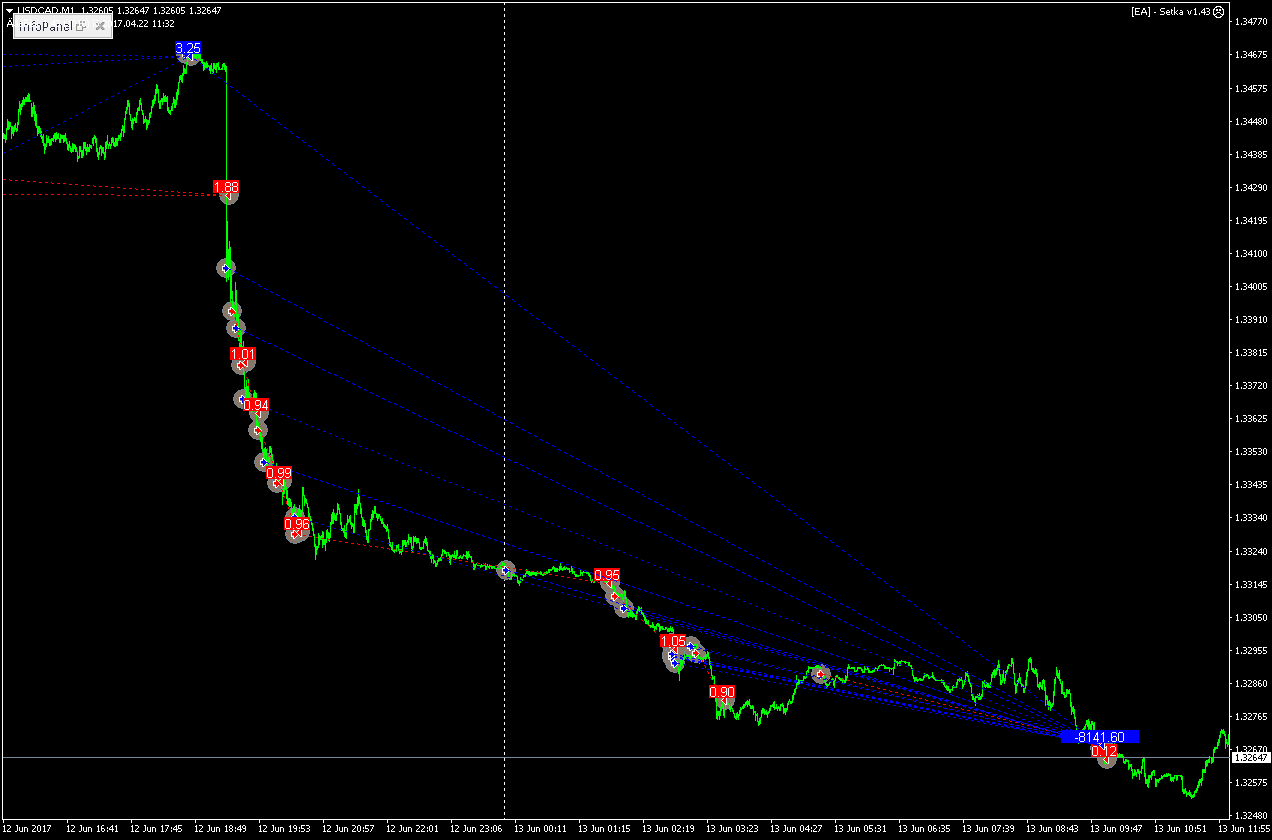Click the blue -8141.60 profit label
The width and height of the screenshot is (1272, 840).
1099,737
